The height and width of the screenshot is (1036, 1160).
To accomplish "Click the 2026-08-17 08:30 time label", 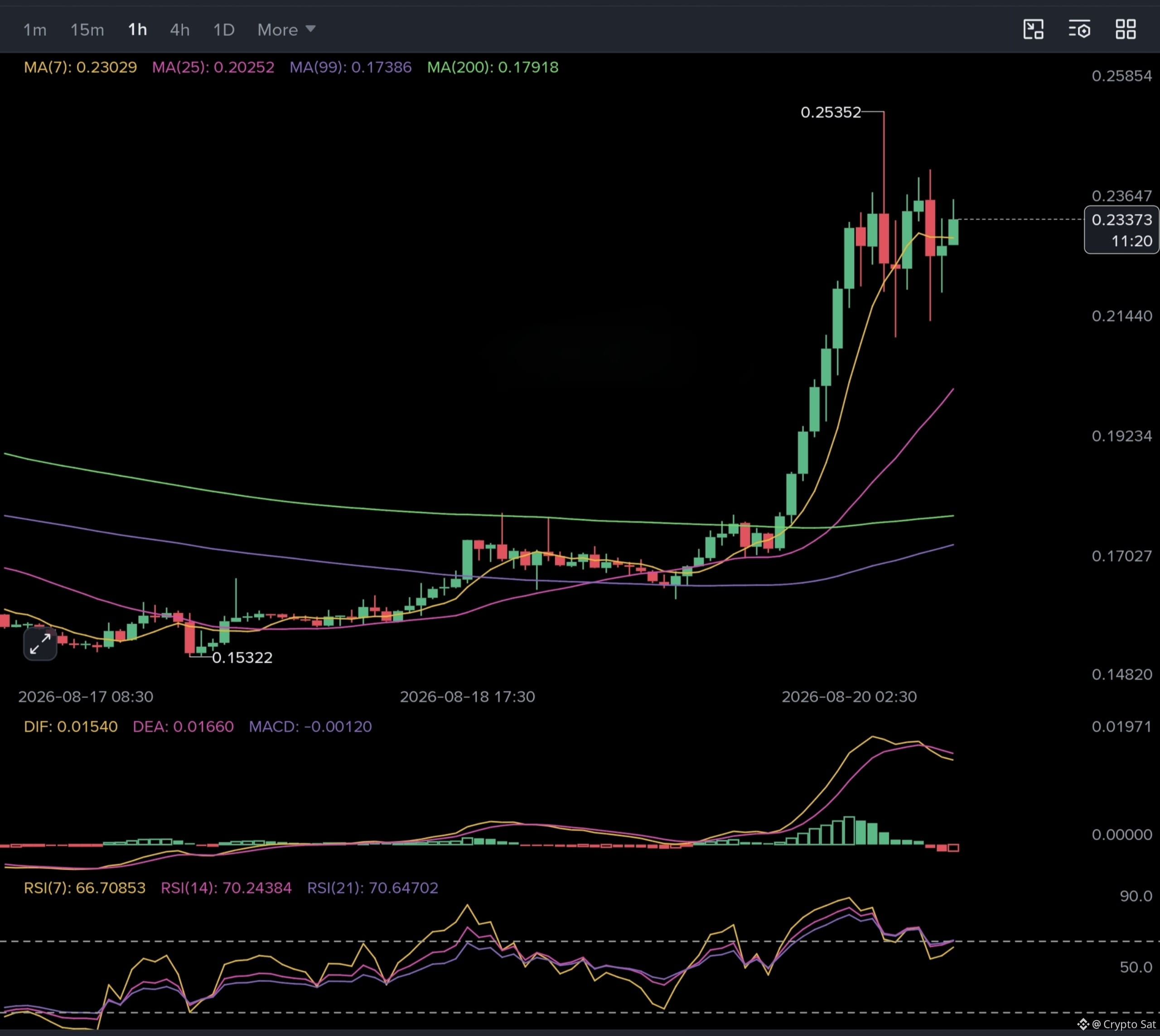I will (86, 697).
